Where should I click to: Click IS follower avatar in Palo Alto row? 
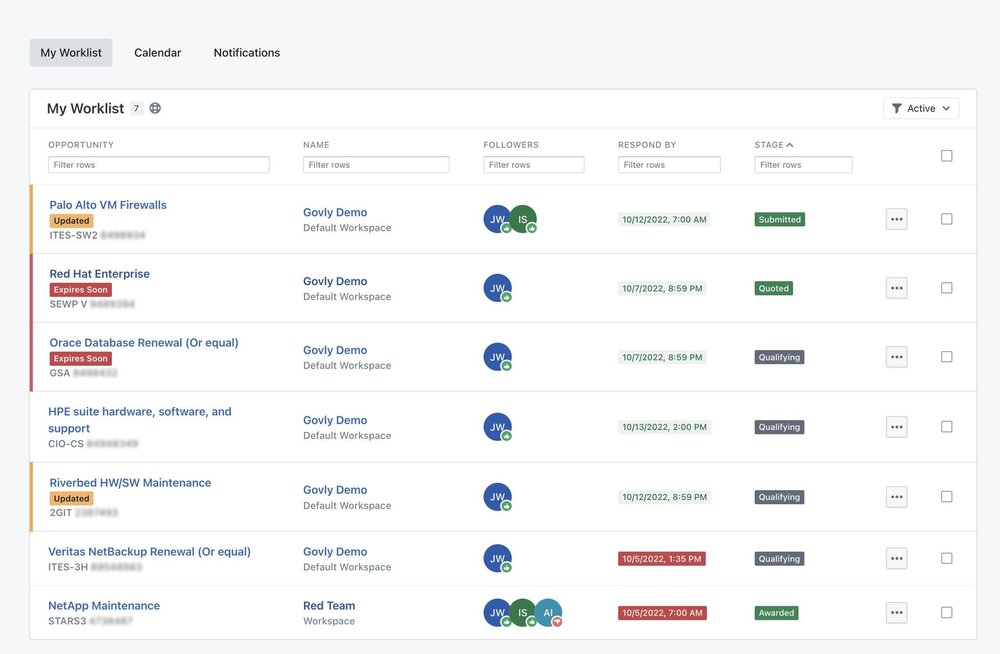click(x=525, y=219)
